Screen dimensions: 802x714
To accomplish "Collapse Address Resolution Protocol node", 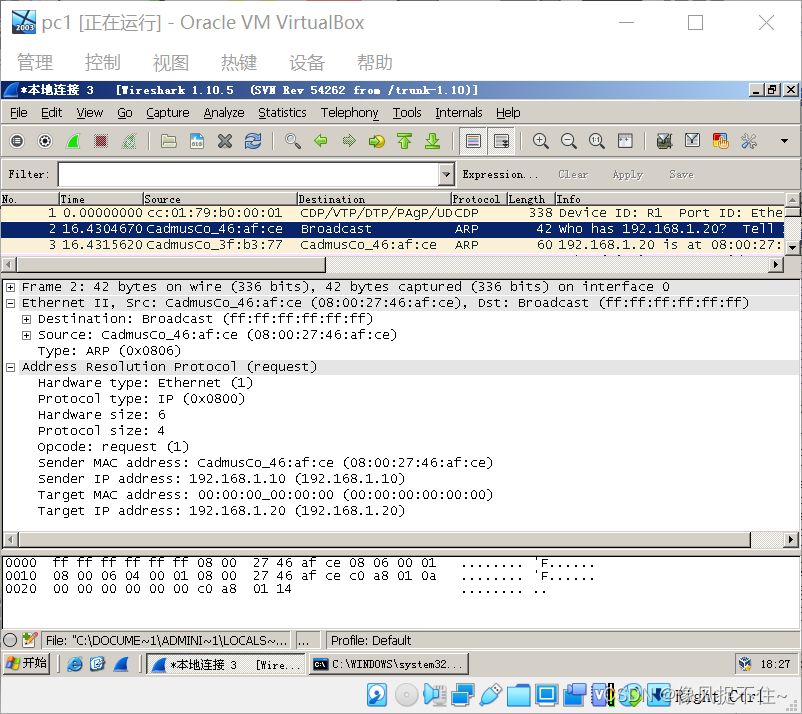I will coord(10,367).
